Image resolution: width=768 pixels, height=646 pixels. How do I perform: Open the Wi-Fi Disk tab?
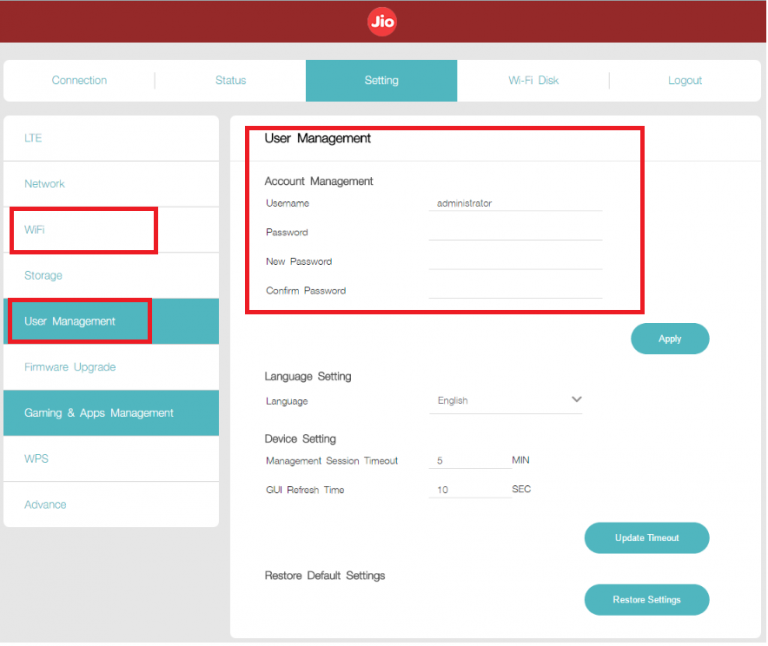point(533,80)
